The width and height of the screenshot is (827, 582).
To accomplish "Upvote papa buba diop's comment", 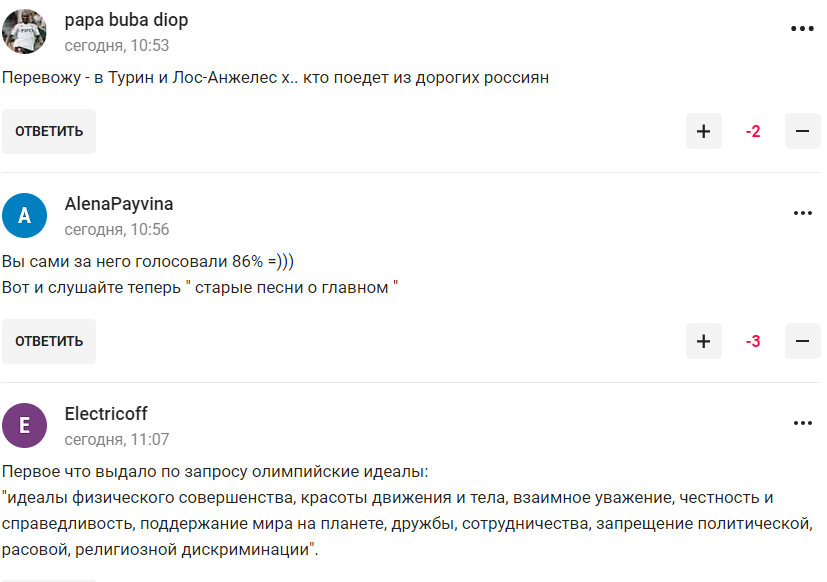I will [703, 131].
